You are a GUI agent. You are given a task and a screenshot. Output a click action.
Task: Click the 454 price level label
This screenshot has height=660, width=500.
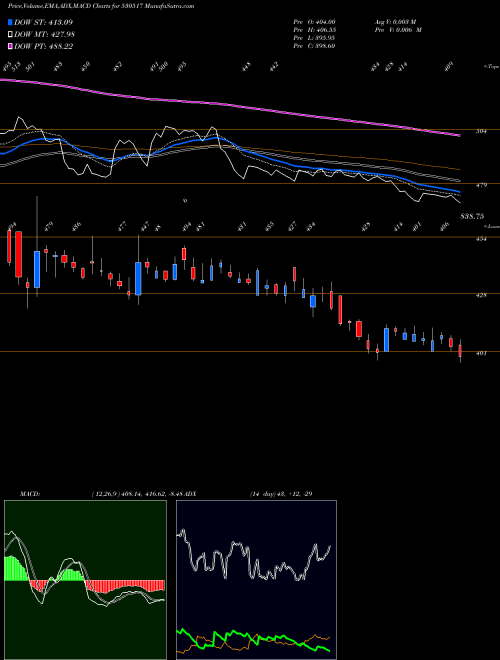coord(481,239)
